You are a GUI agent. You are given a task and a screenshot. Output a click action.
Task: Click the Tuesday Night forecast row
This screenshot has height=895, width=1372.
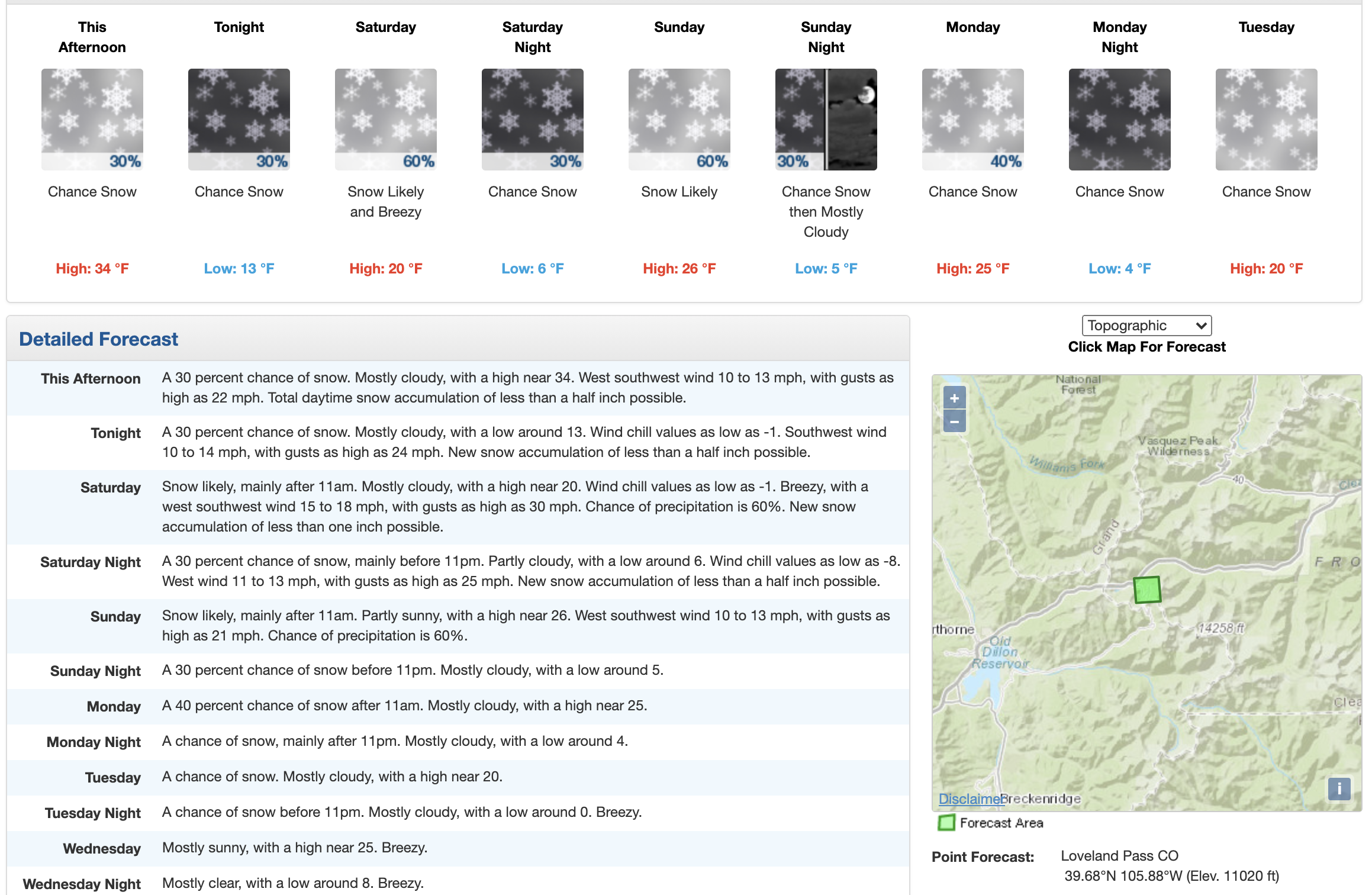pos(458,813)
